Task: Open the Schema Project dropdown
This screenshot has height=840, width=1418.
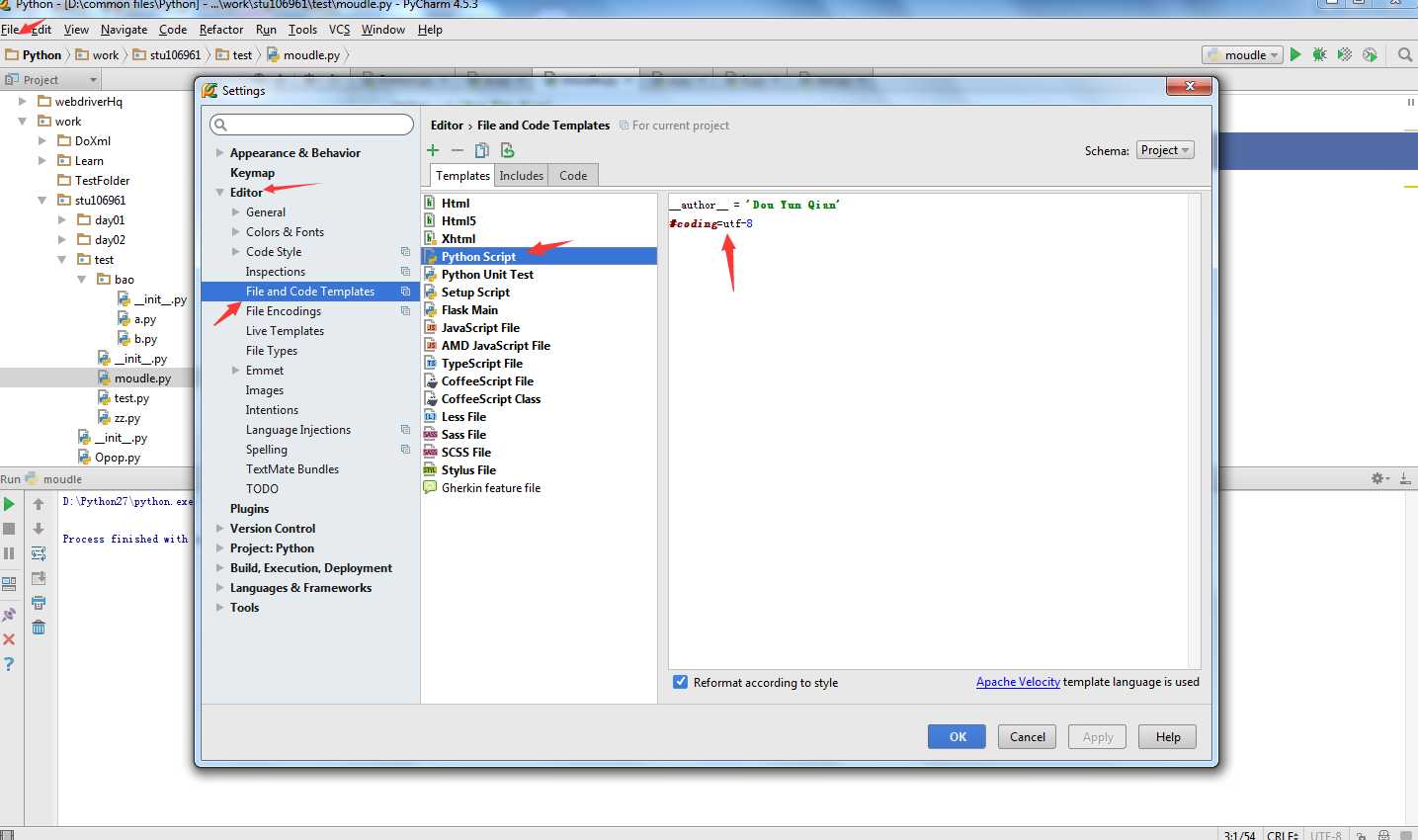Action: point(1165,150)
